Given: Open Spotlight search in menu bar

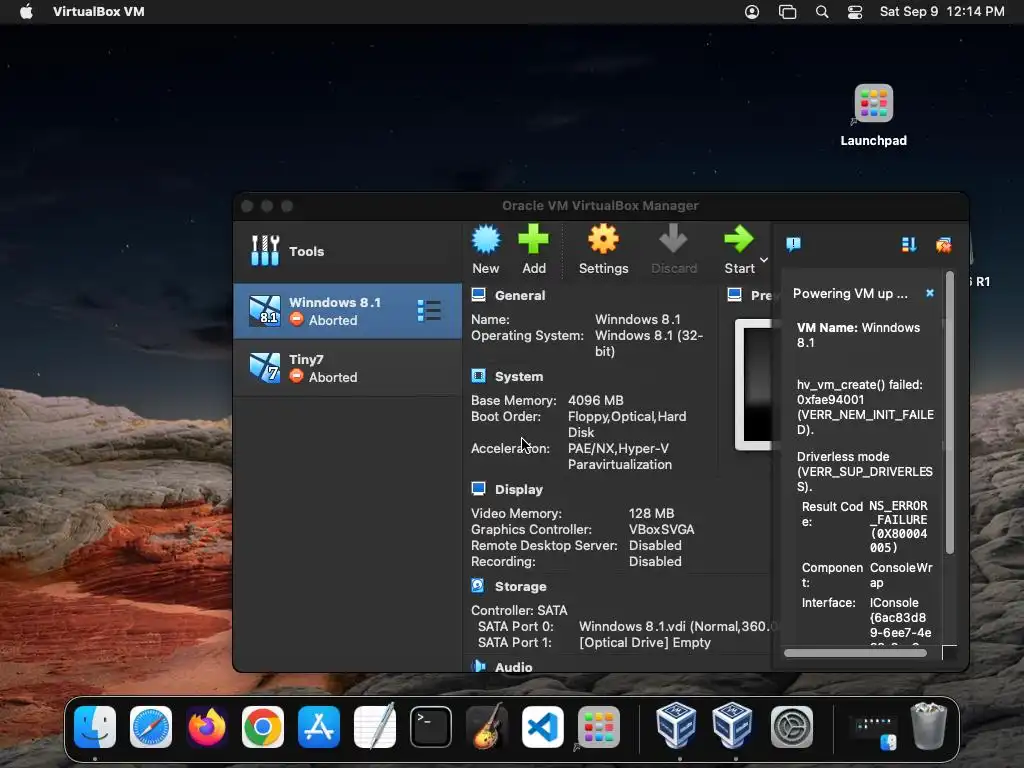Looking at the screenshot, I should (x=822, y=12).
